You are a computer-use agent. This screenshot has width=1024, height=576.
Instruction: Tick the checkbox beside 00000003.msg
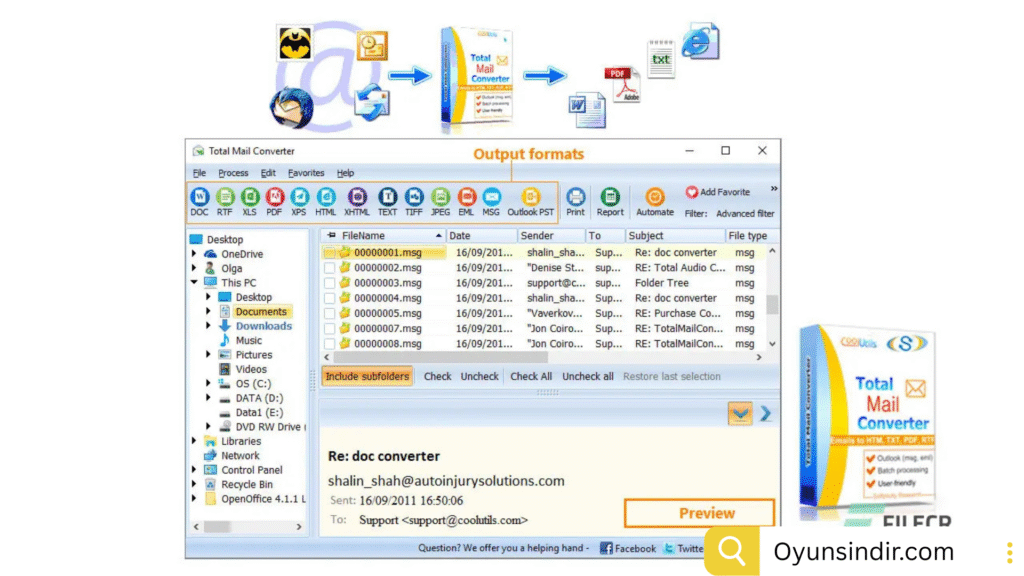click(329, 283)
